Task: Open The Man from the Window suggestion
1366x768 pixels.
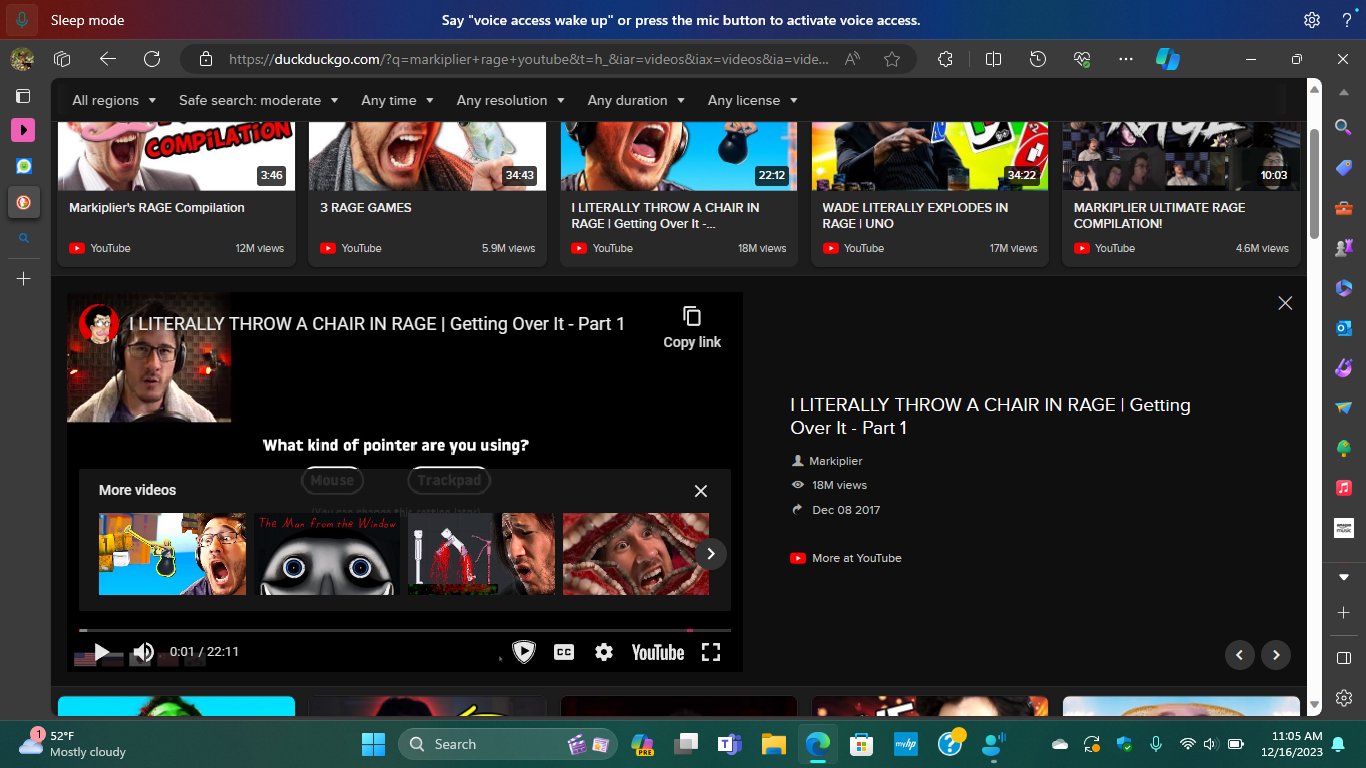Action: pyautogui.click(x=326, y=554)
